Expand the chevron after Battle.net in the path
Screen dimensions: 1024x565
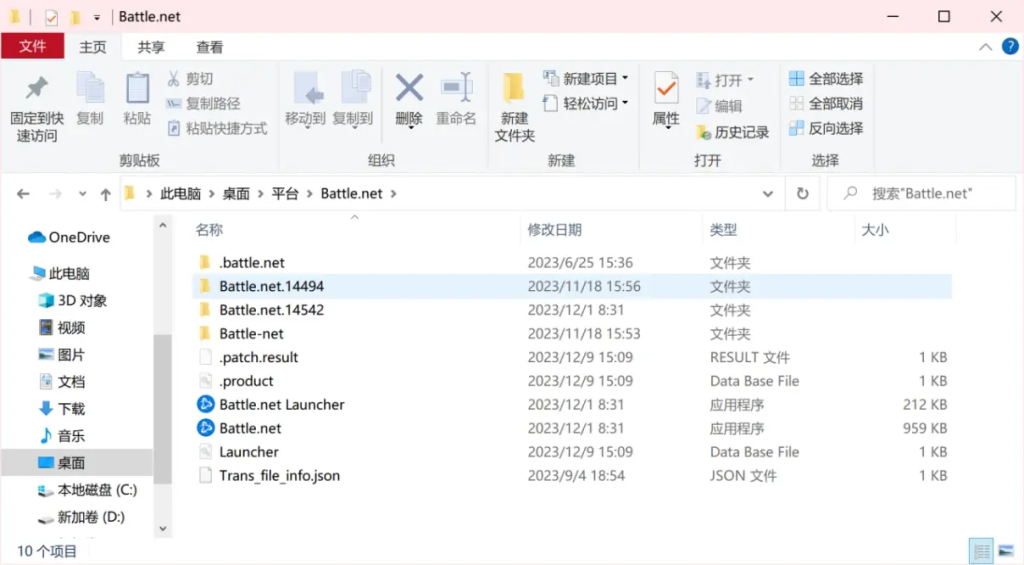pyautogui.click(x=393, y=194)
